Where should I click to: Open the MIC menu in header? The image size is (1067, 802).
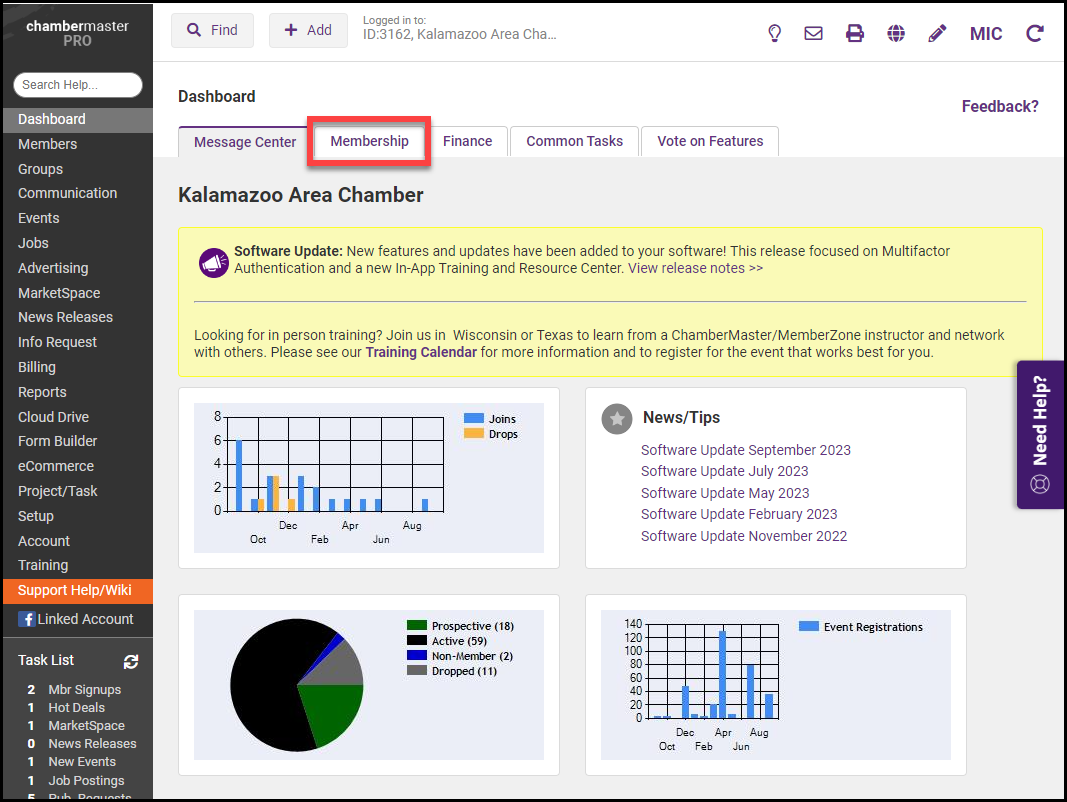pyautogui.click(x=986, y=33)
